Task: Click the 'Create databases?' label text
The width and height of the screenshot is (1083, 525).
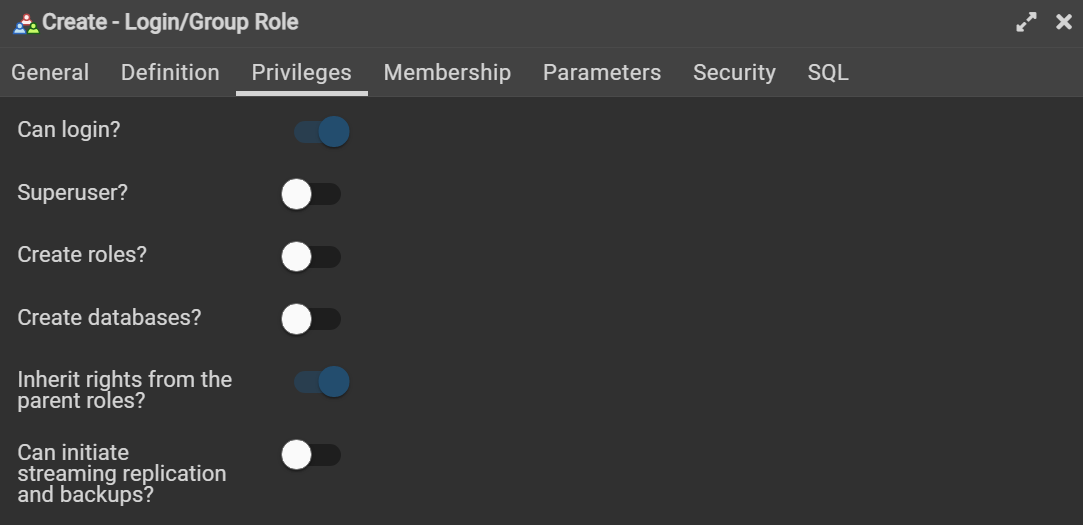Action: (109, 318)
